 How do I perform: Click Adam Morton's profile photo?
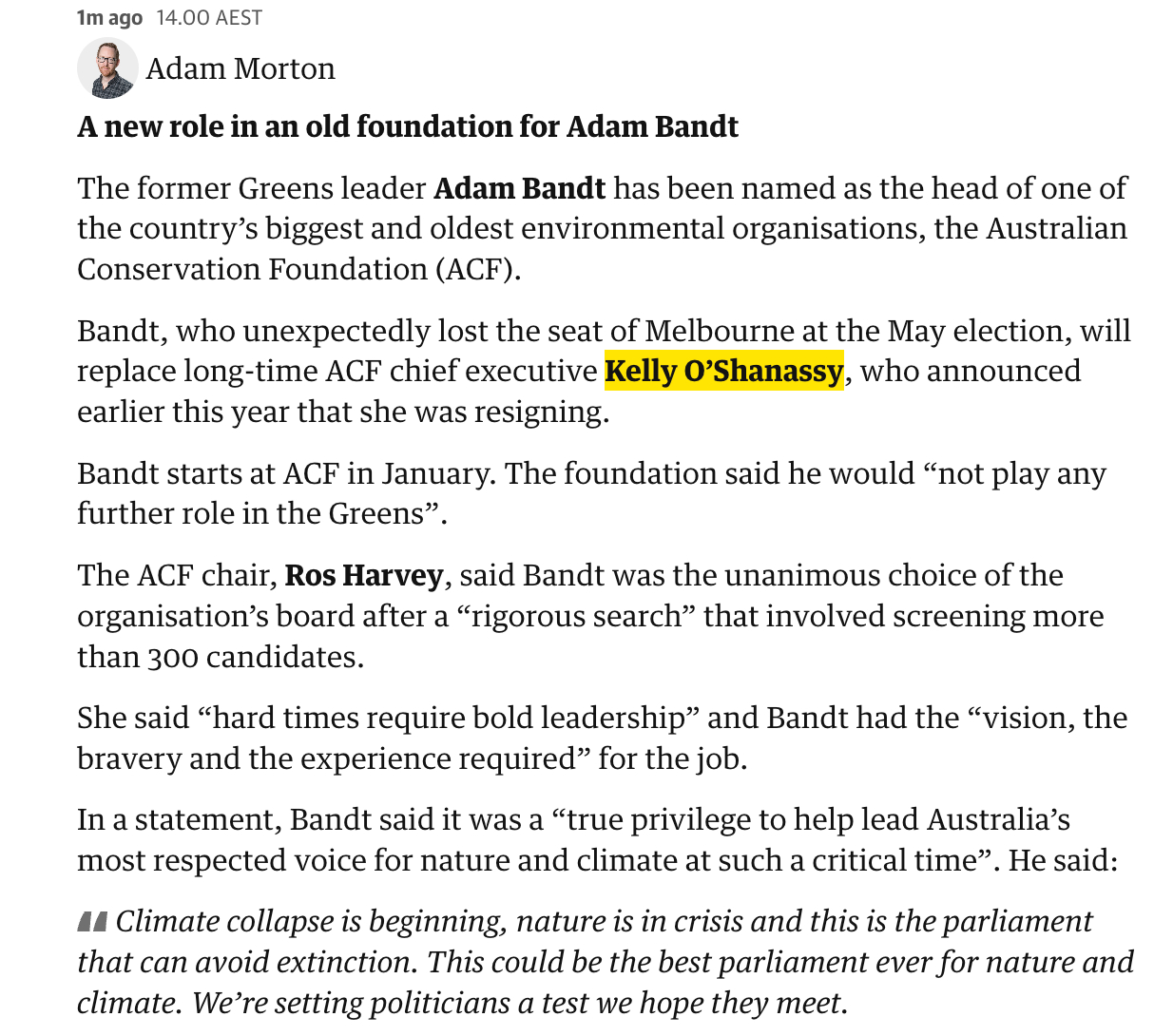[x=107, y=68]
